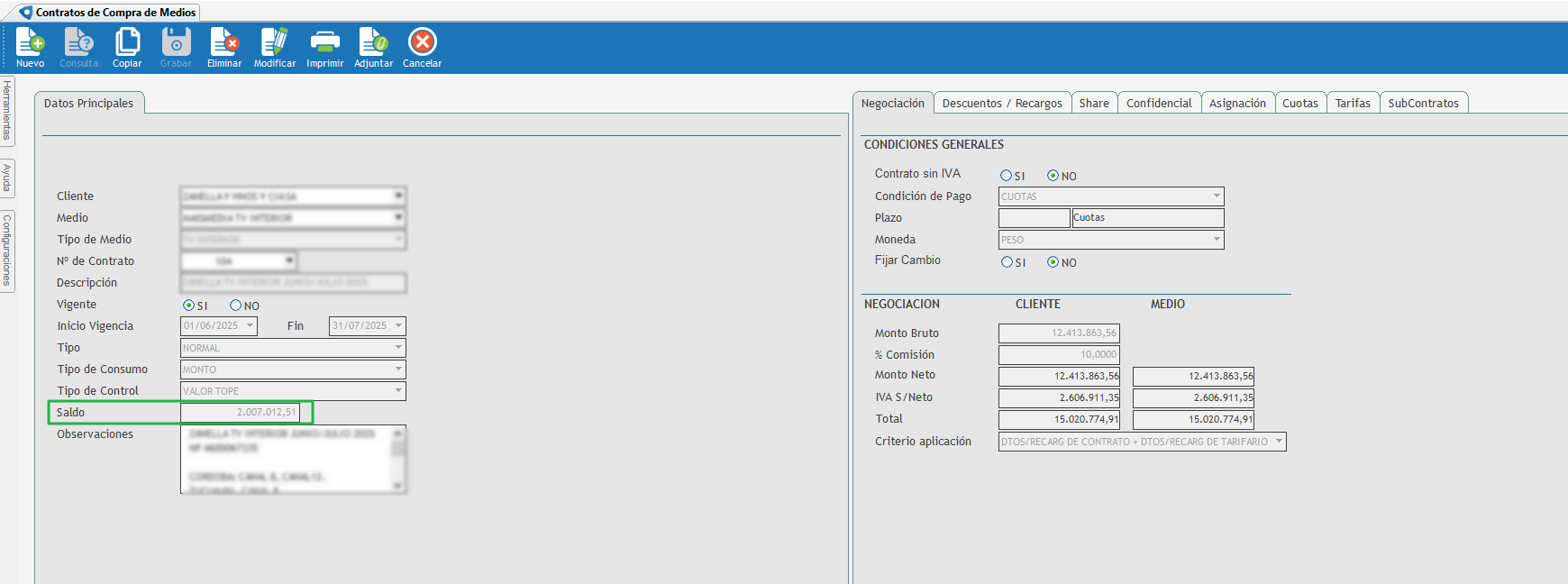Viewport: 1568px width, 584px height.
Task: Select SI for Contrato sin IVA
Action: click(1006, 176)
